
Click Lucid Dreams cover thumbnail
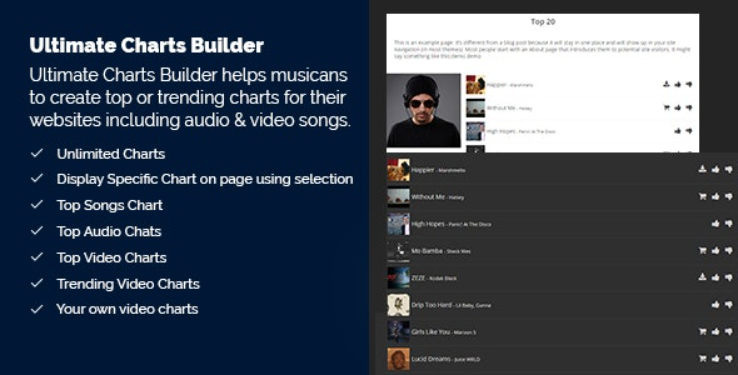[398, 359]
